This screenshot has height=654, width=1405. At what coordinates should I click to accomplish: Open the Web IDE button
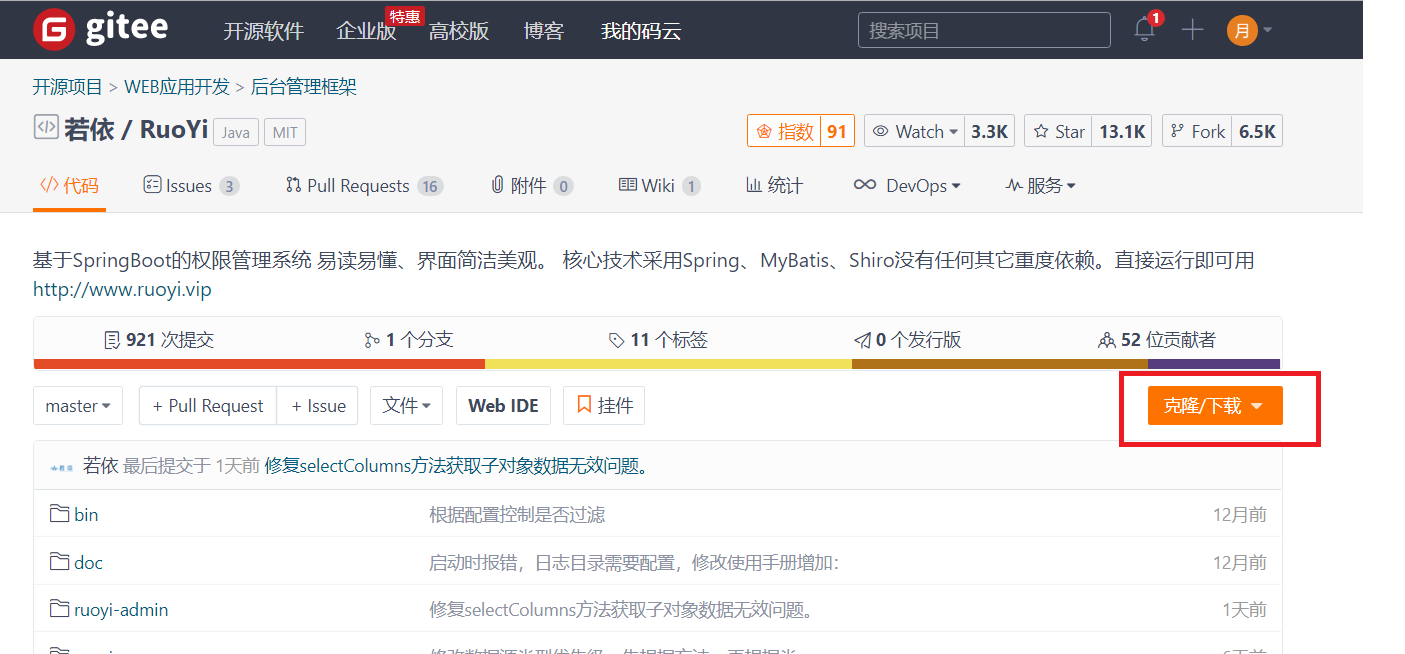[x=503, y=406]
